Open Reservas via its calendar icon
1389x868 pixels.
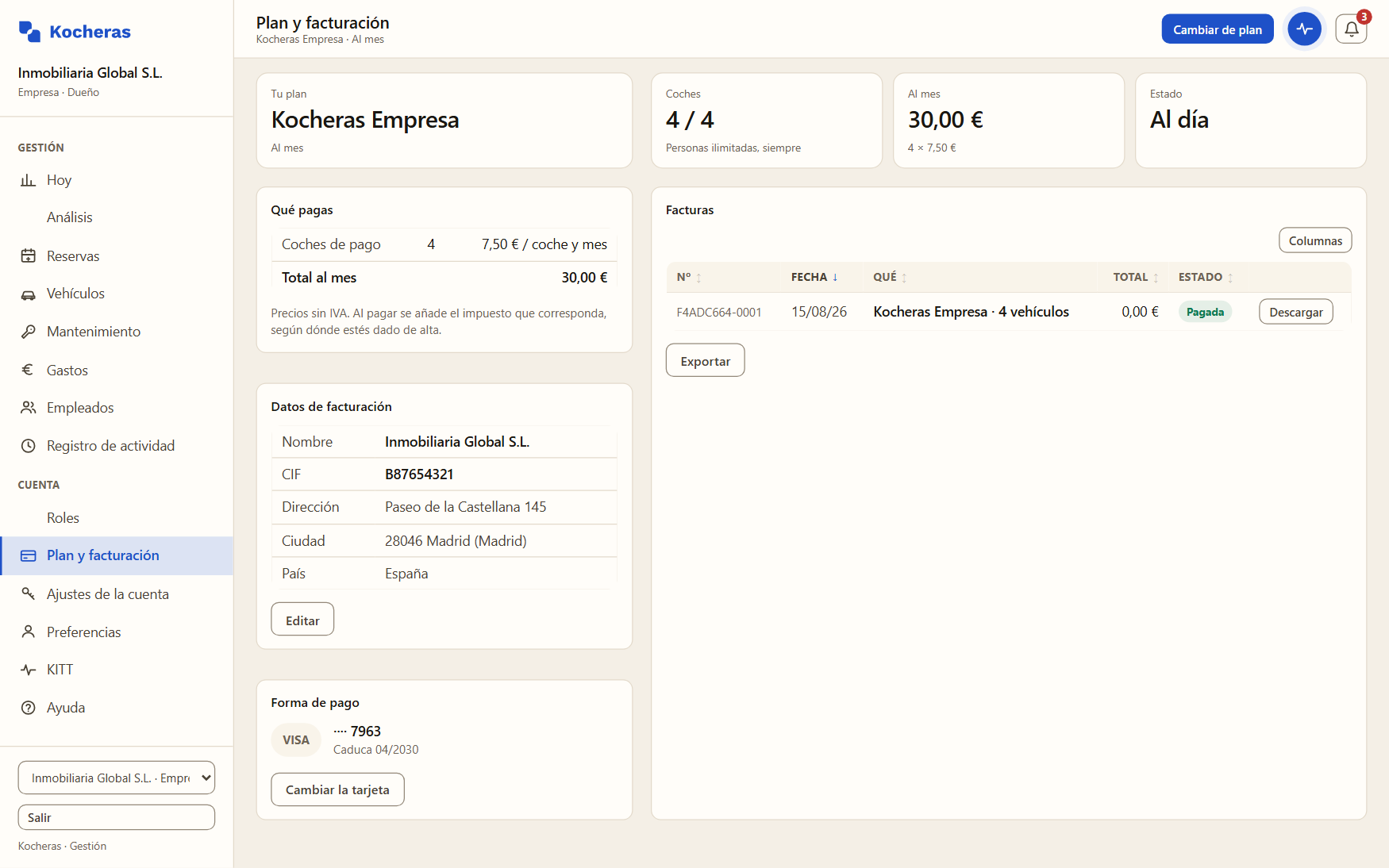pos(29,255)
